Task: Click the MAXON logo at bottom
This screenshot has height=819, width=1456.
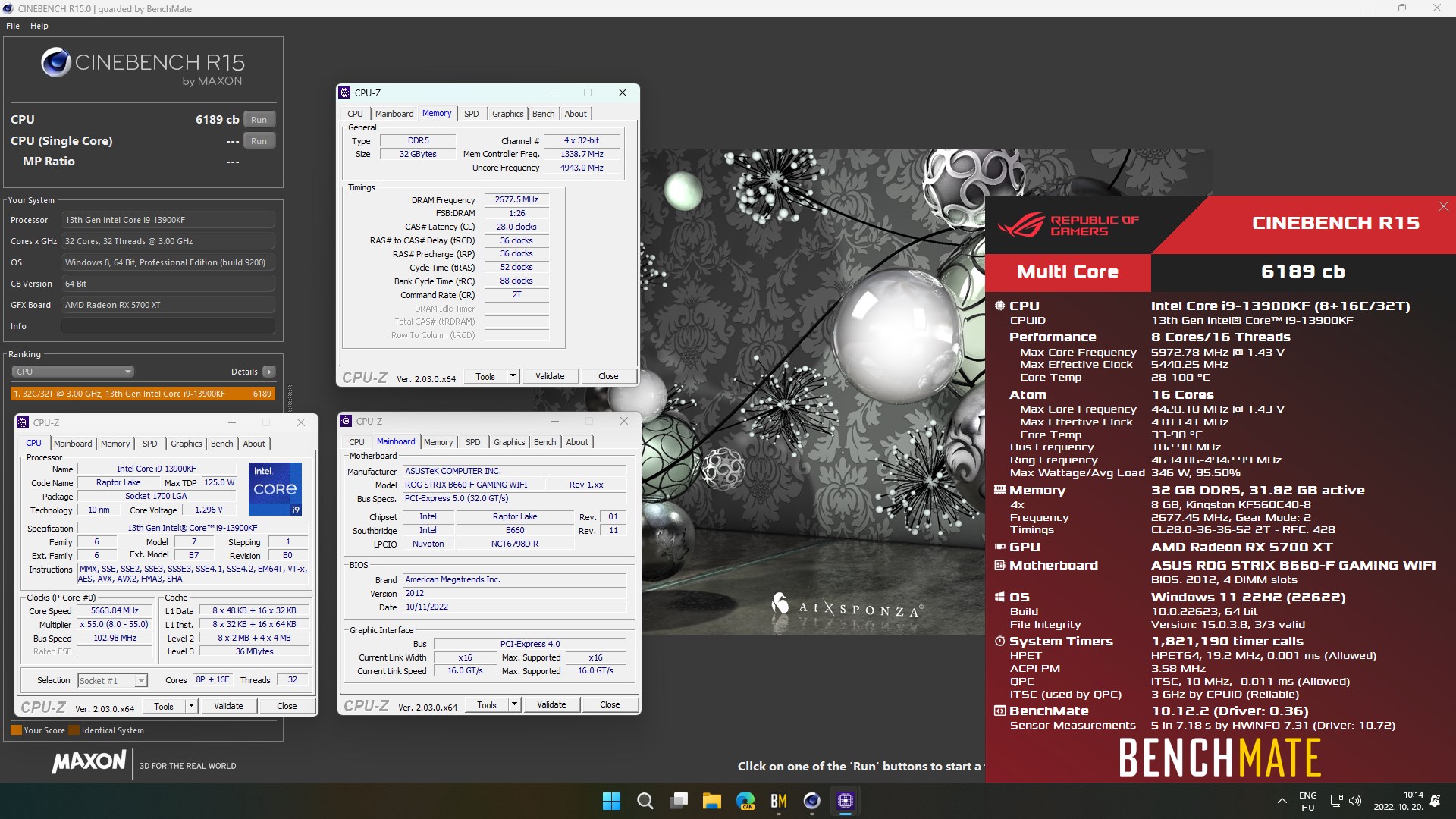Action: point(89,762)
